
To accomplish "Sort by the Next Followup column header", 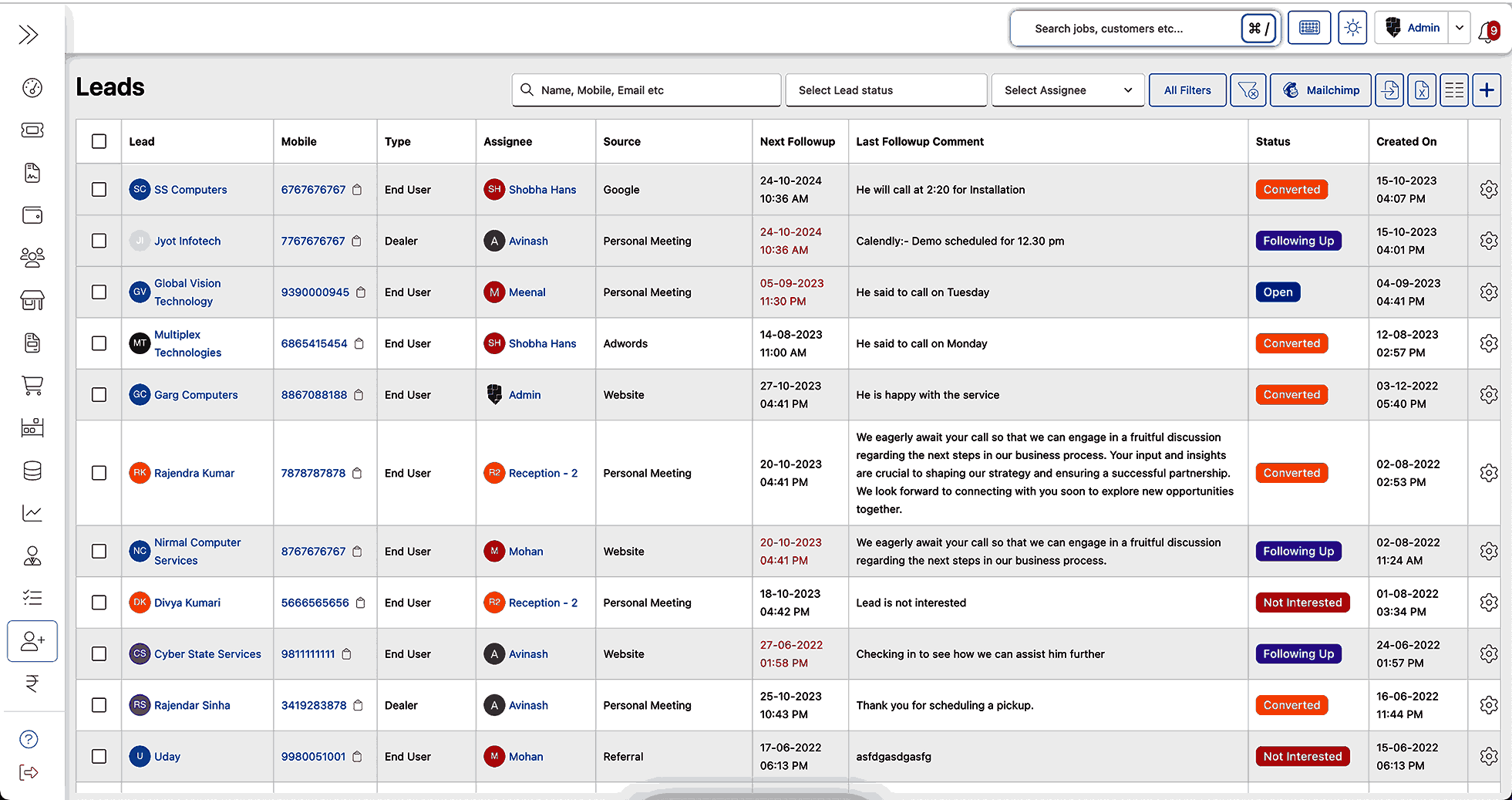I will (x=797, y=142).
